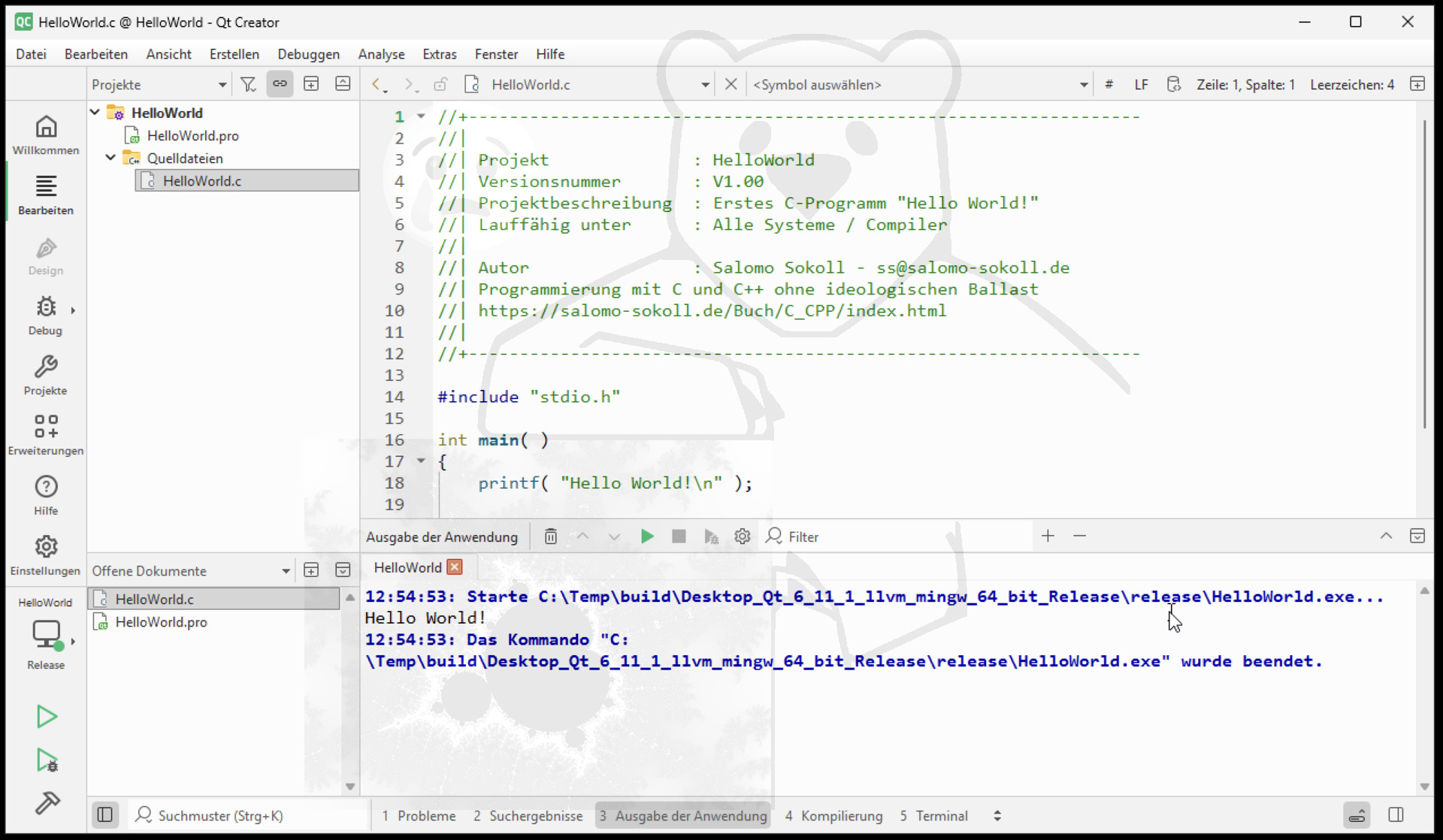The image size is (1443, 840).
Task: Click the Zeile 1, Spalte 1 position
Action: 1245,85
